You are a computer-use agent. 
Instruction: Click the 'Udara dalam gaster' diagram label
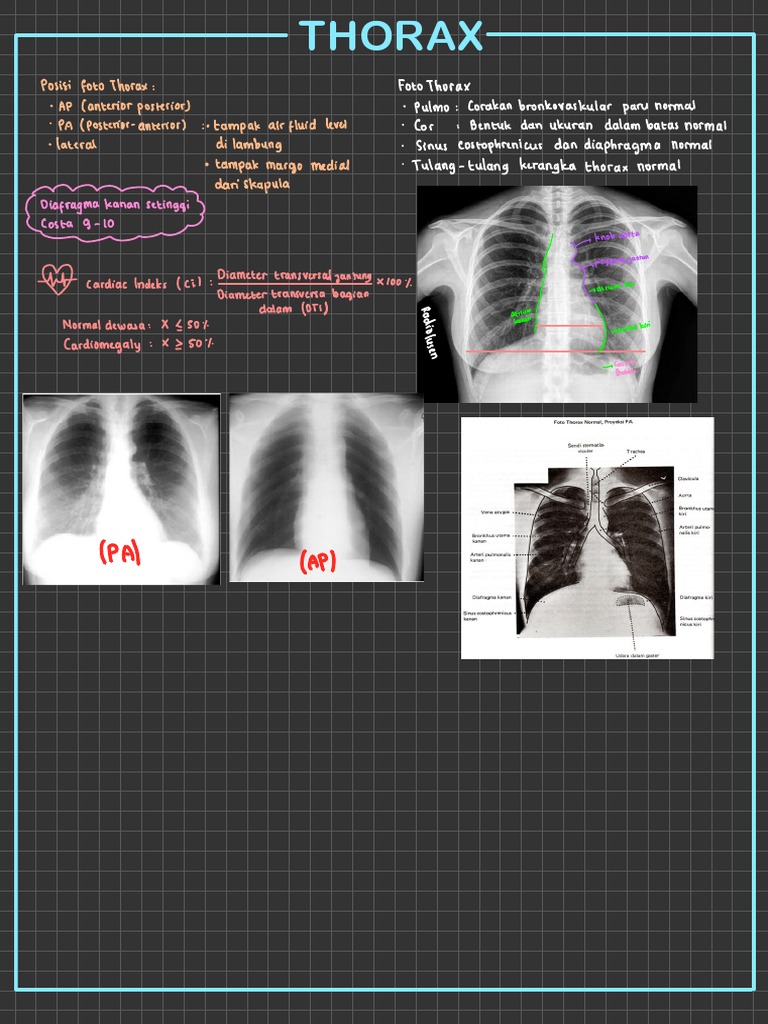[x=637, y=655]
